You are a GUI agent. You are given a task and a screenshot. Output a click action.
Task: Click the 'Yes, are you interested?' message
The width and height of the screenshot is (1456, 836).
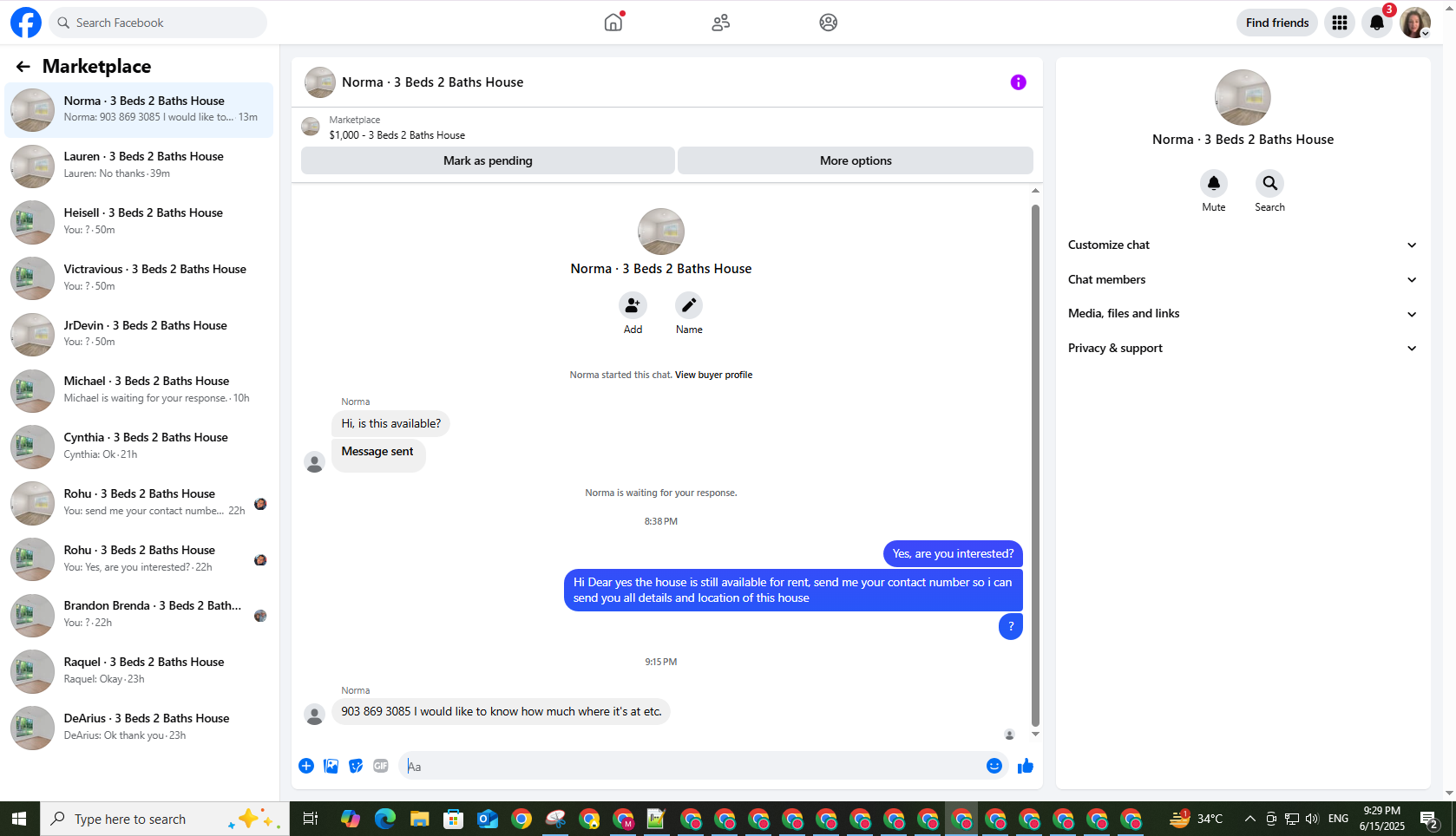(x=953, y=554)
